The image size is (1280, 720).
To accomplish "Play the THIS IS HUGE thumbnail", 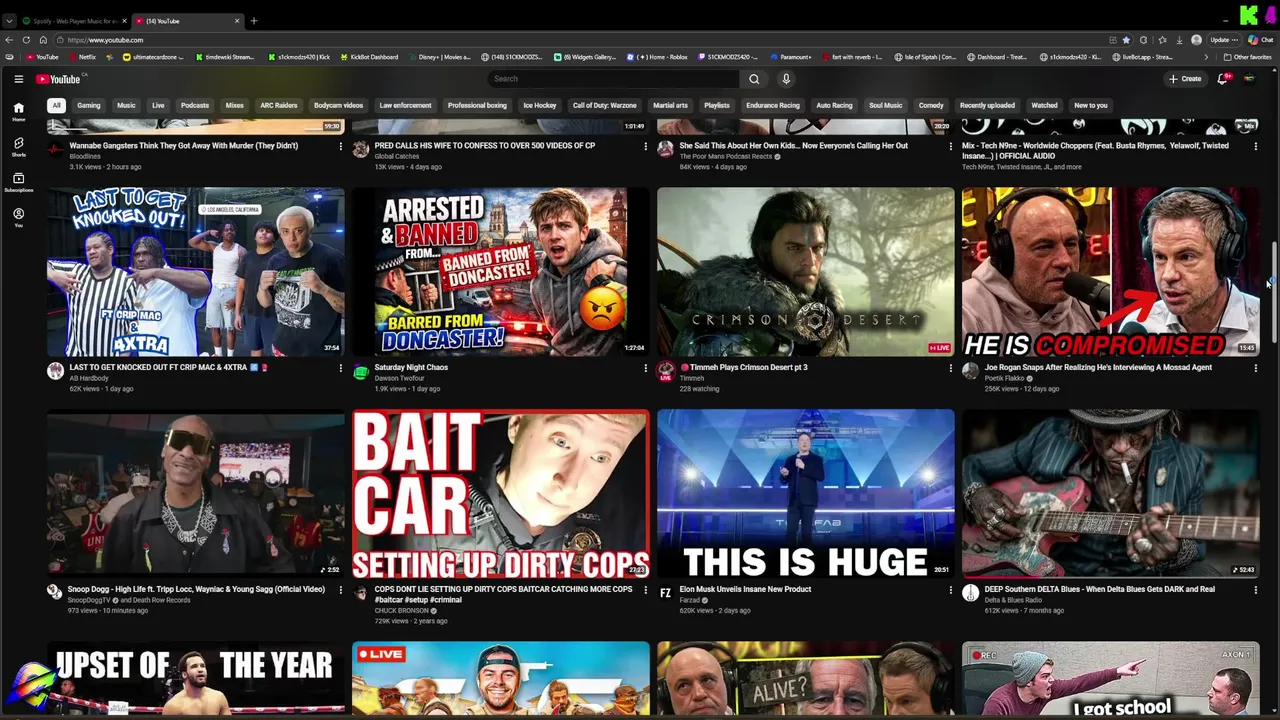I will [x=806, y=493].
